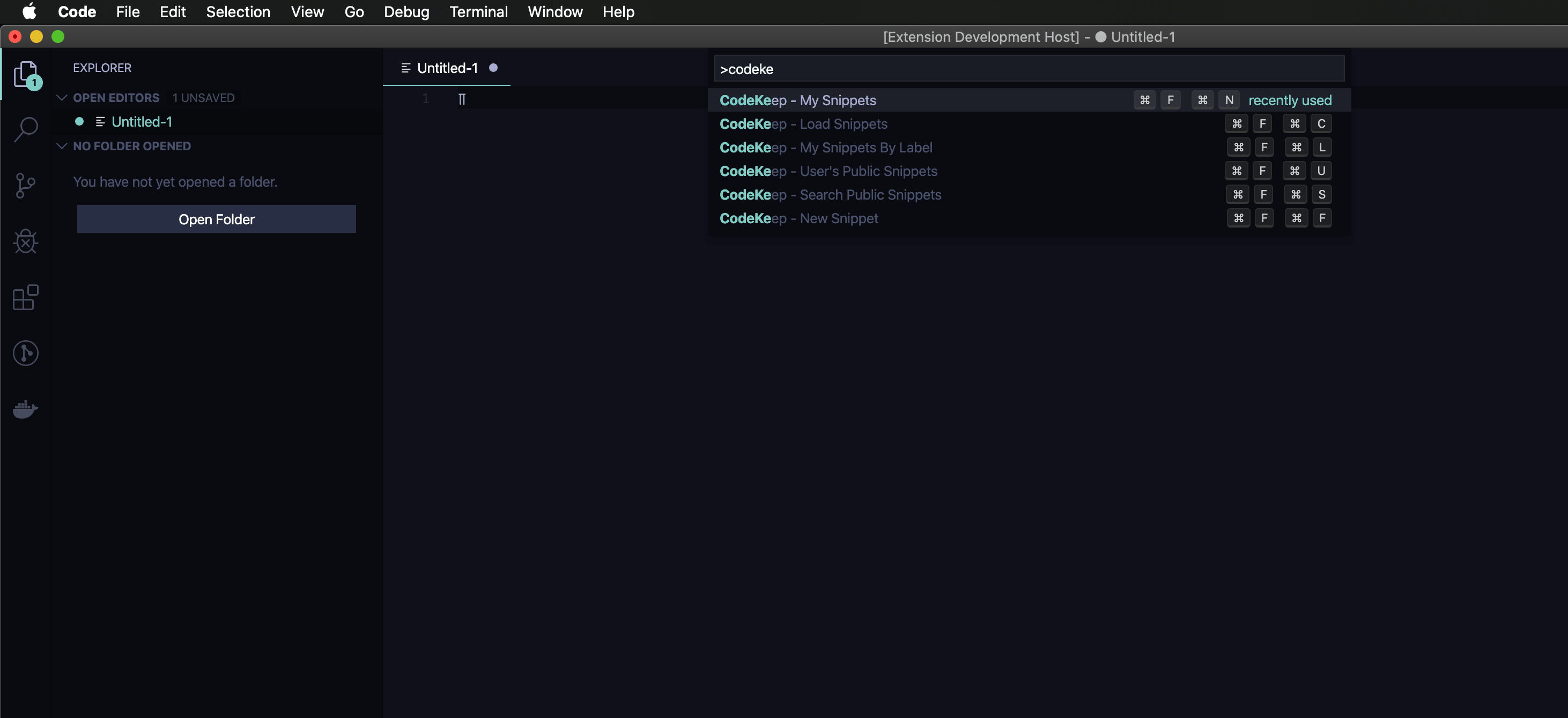Viewport: 1568px width, 718px height.
Task: Run CodeKeep - My Snippets By Label
Action: tap(1029, 148)
